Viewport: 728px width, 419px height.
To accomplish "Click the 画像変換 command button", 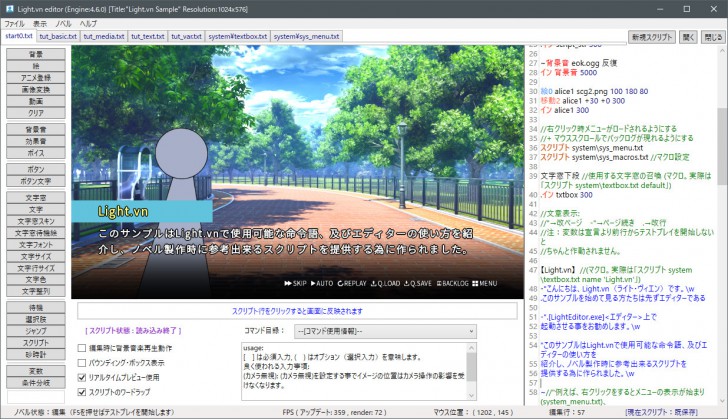I will point(36,89).
